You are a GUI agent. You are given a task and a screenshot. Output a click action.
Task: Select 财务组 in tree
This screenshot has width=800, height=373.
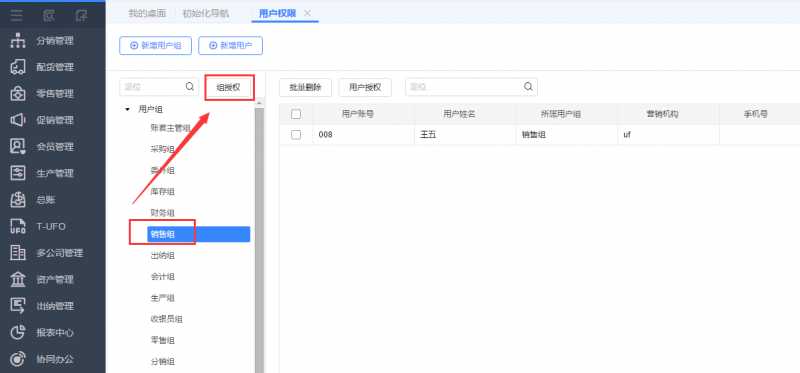(x=163, y=213)
